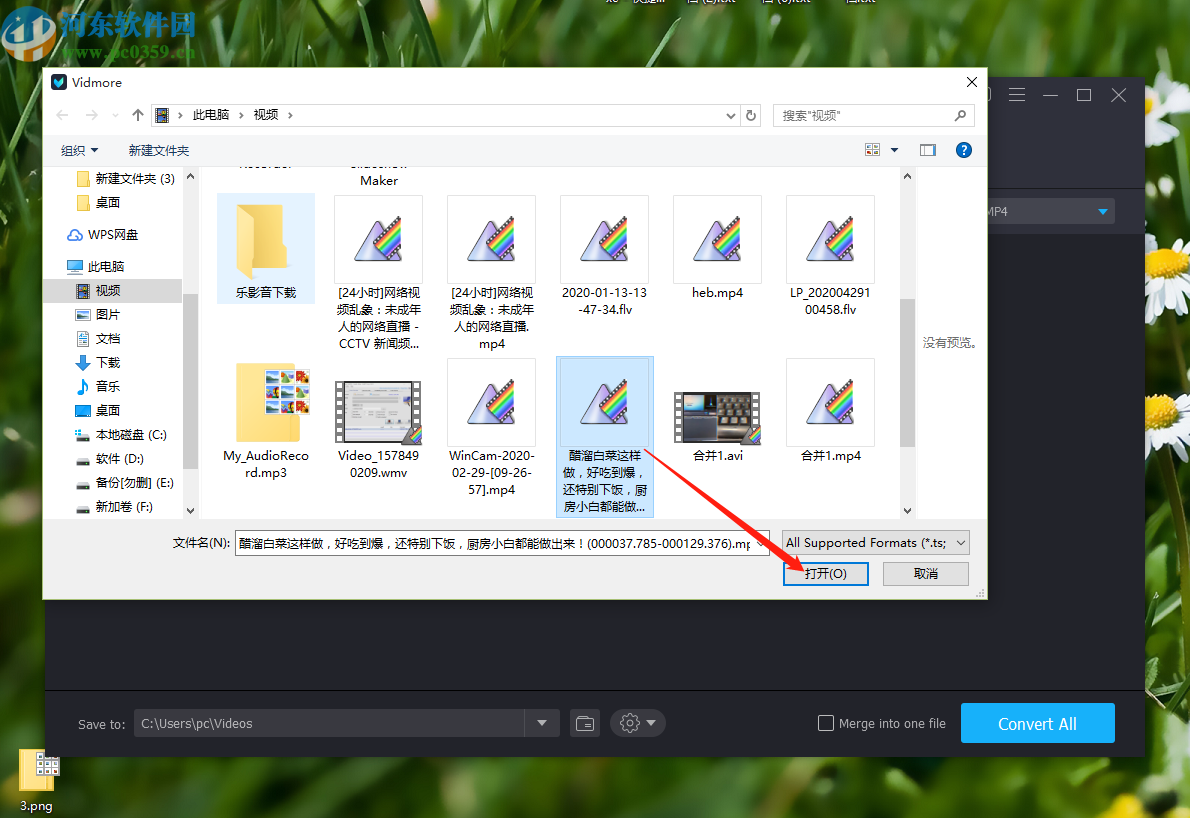Select 图片 in the sidebar tree
The width and height of the screenshot is (1190, 818).
pos(106,314)
